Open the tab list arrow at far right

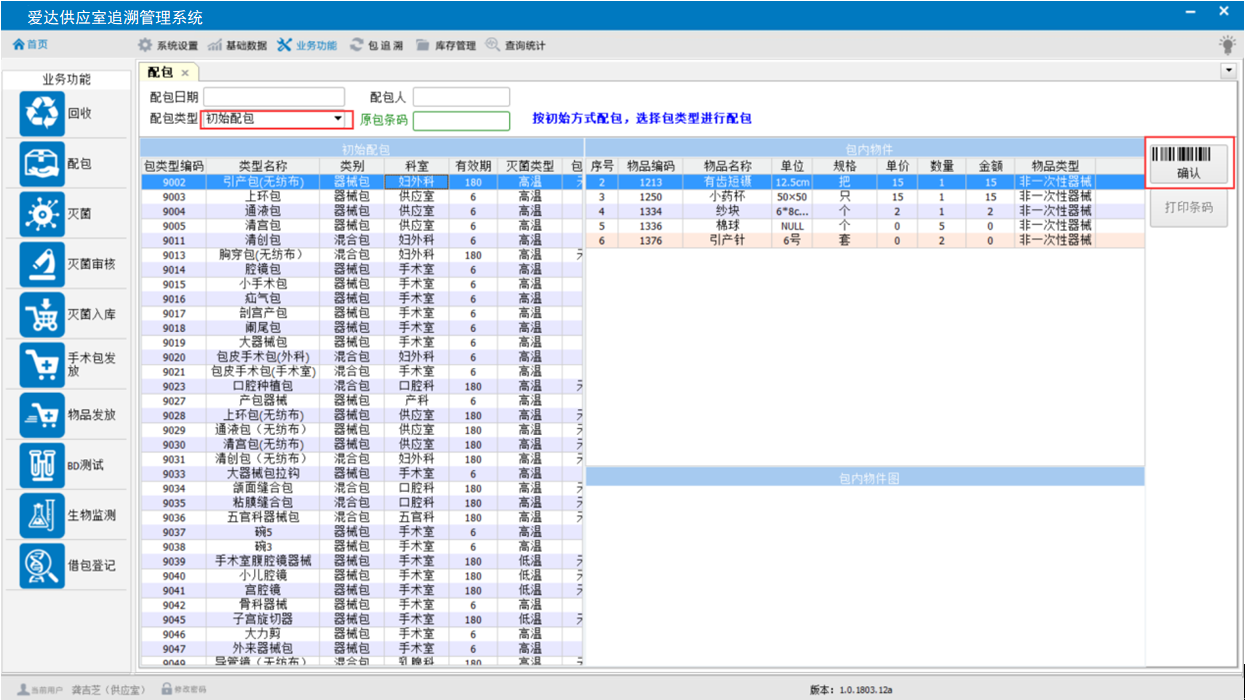click(x=1227, y=71)
